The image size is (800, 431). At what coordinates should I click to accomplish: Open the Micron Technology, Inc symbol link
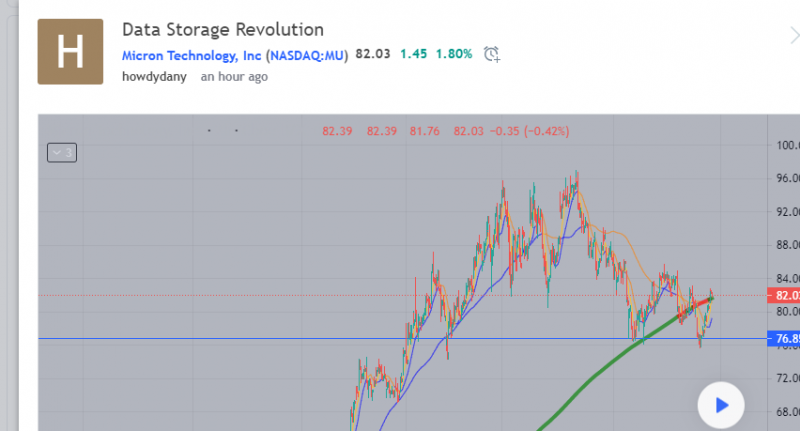235,55
